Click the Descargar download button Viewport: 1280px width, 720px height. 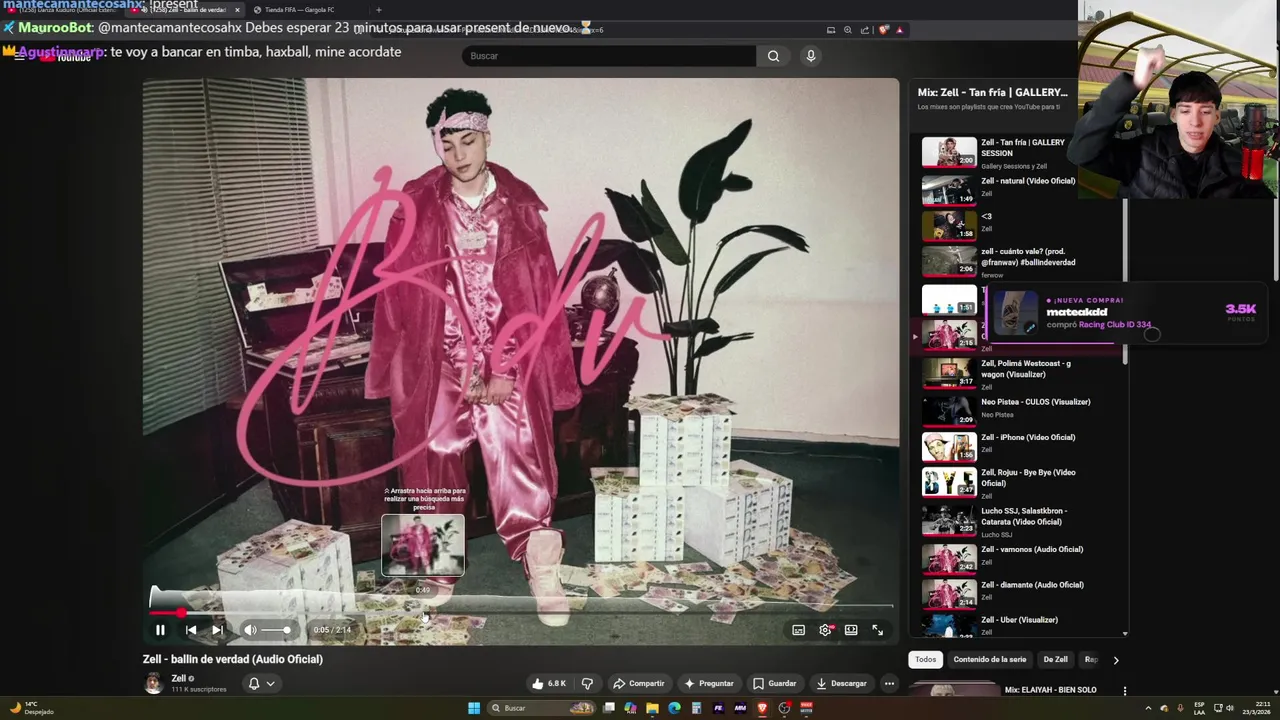point(841,683)
